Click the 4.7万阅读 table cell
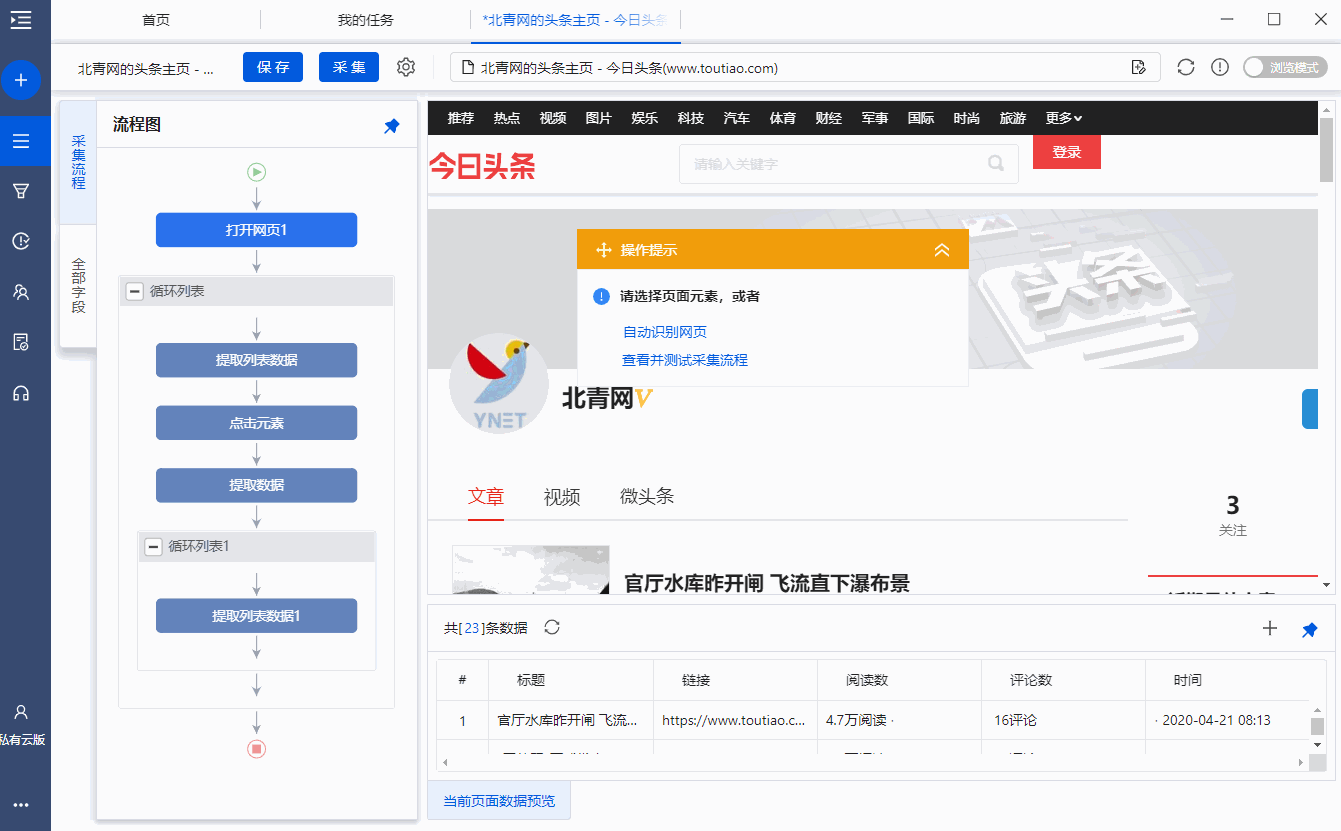This screenshot has width=1341, height=831. (899, 720)
